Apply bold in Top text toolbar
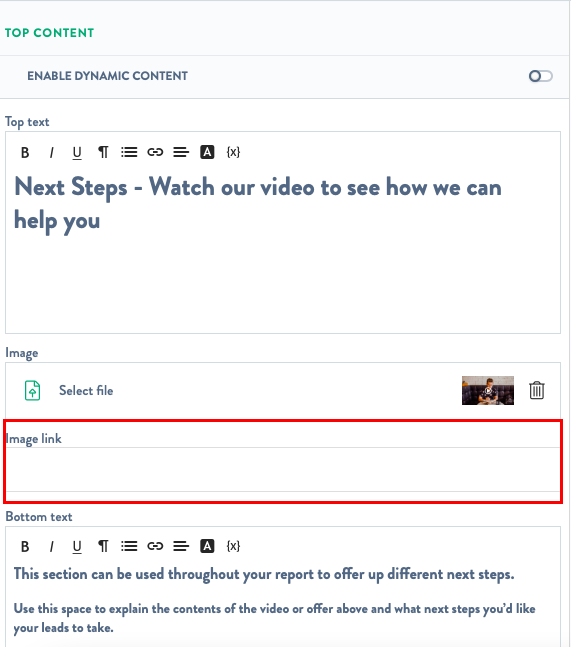The width and height of the screenshot is (571, 647). click(x=25, y=153)
